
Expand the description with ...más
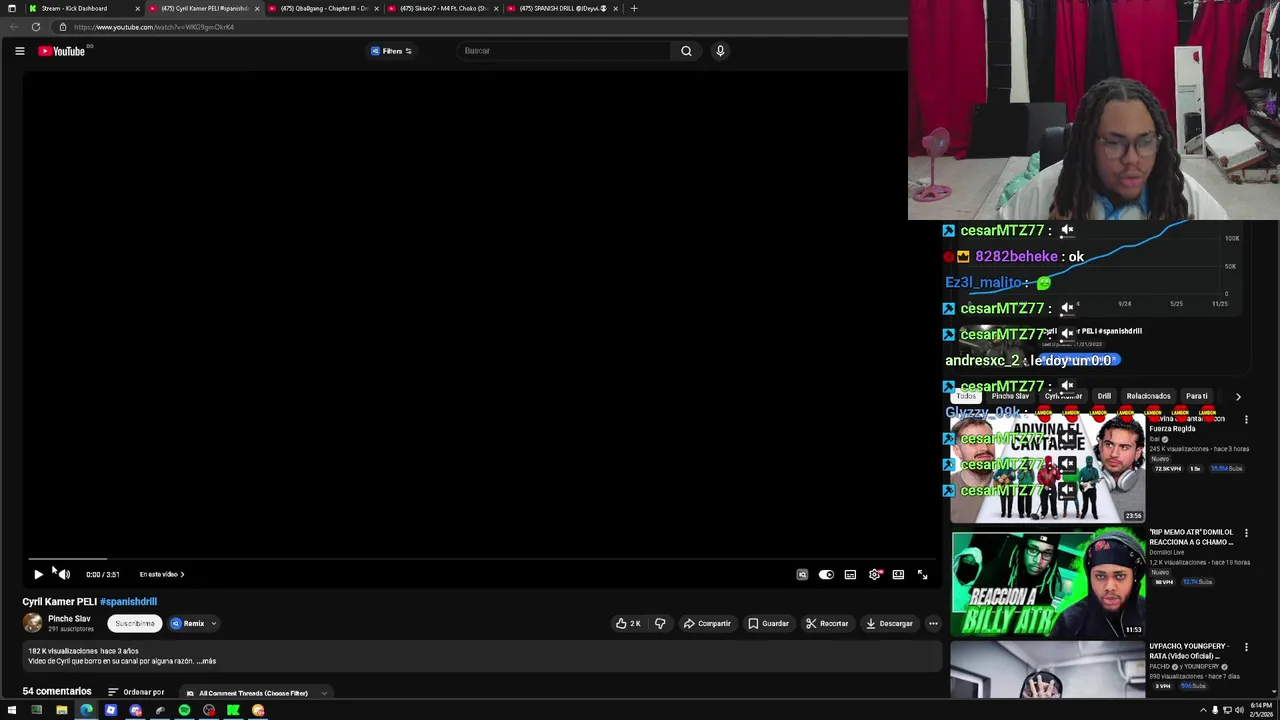(206, 661)
